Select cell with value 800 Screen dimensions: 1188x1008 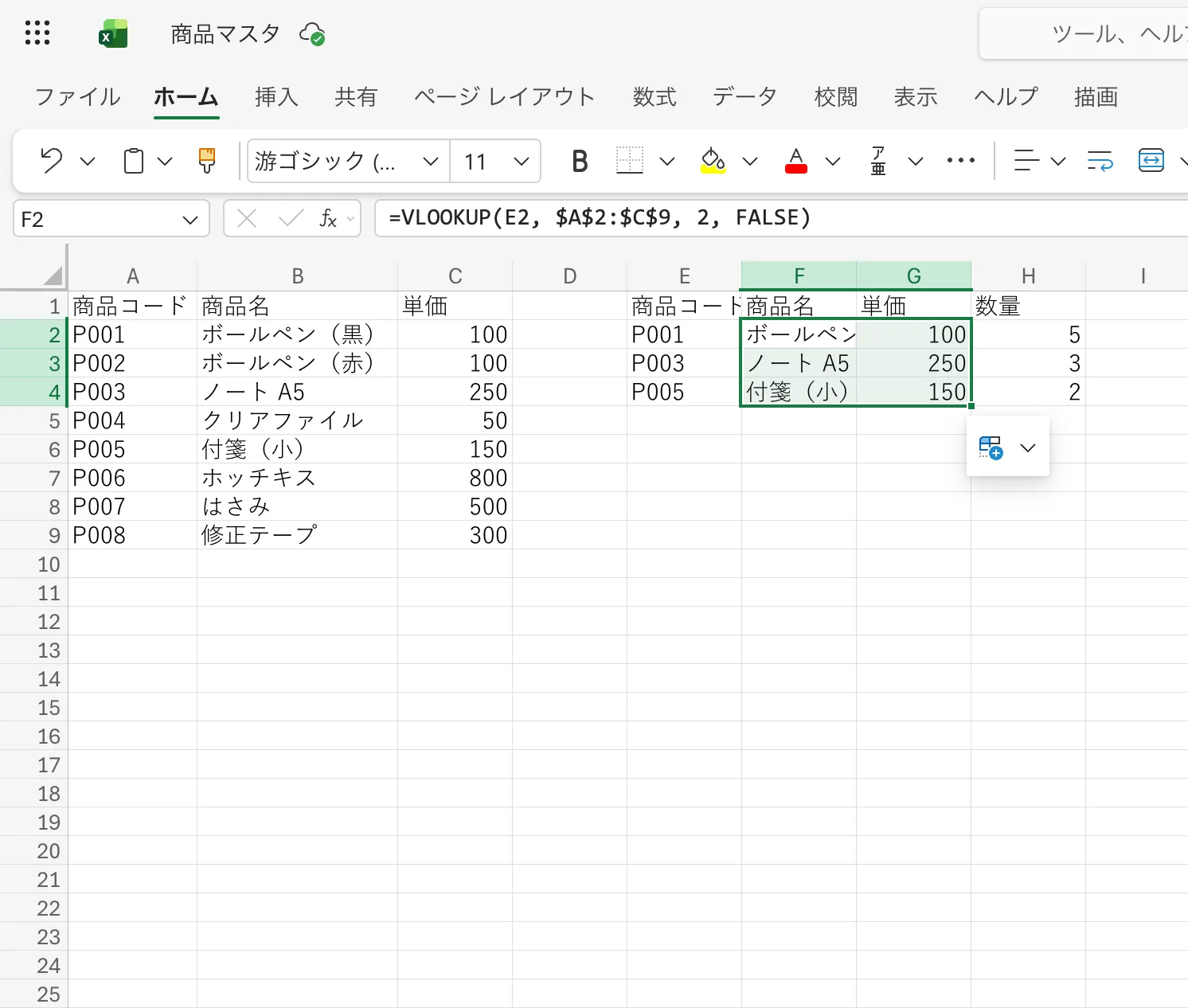click(455, 478)
